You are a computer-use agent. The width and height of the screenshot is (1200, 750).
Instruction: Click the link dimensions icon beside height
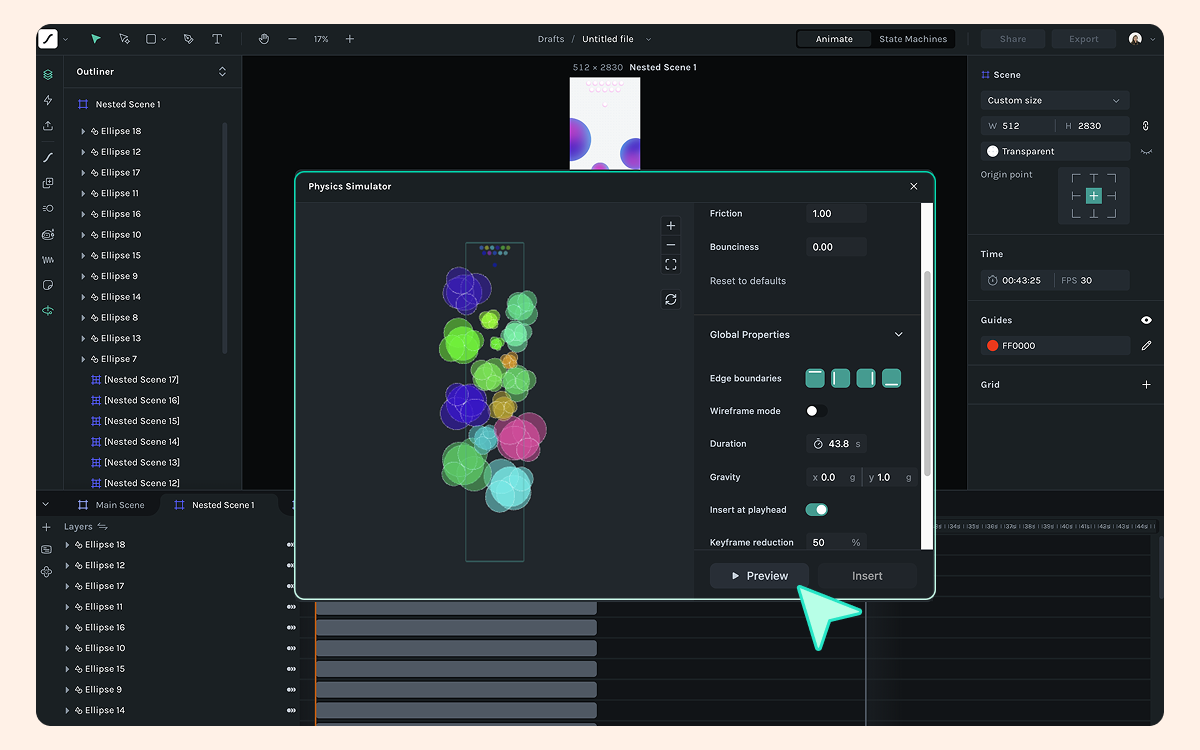tap(1146, 126)
